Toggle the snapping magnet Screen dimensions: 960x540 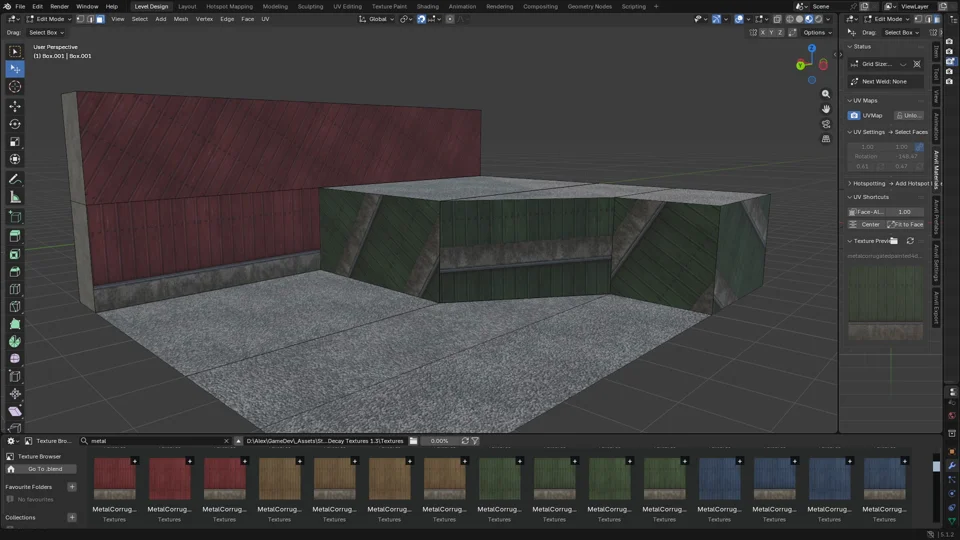[x=421, y=19]
